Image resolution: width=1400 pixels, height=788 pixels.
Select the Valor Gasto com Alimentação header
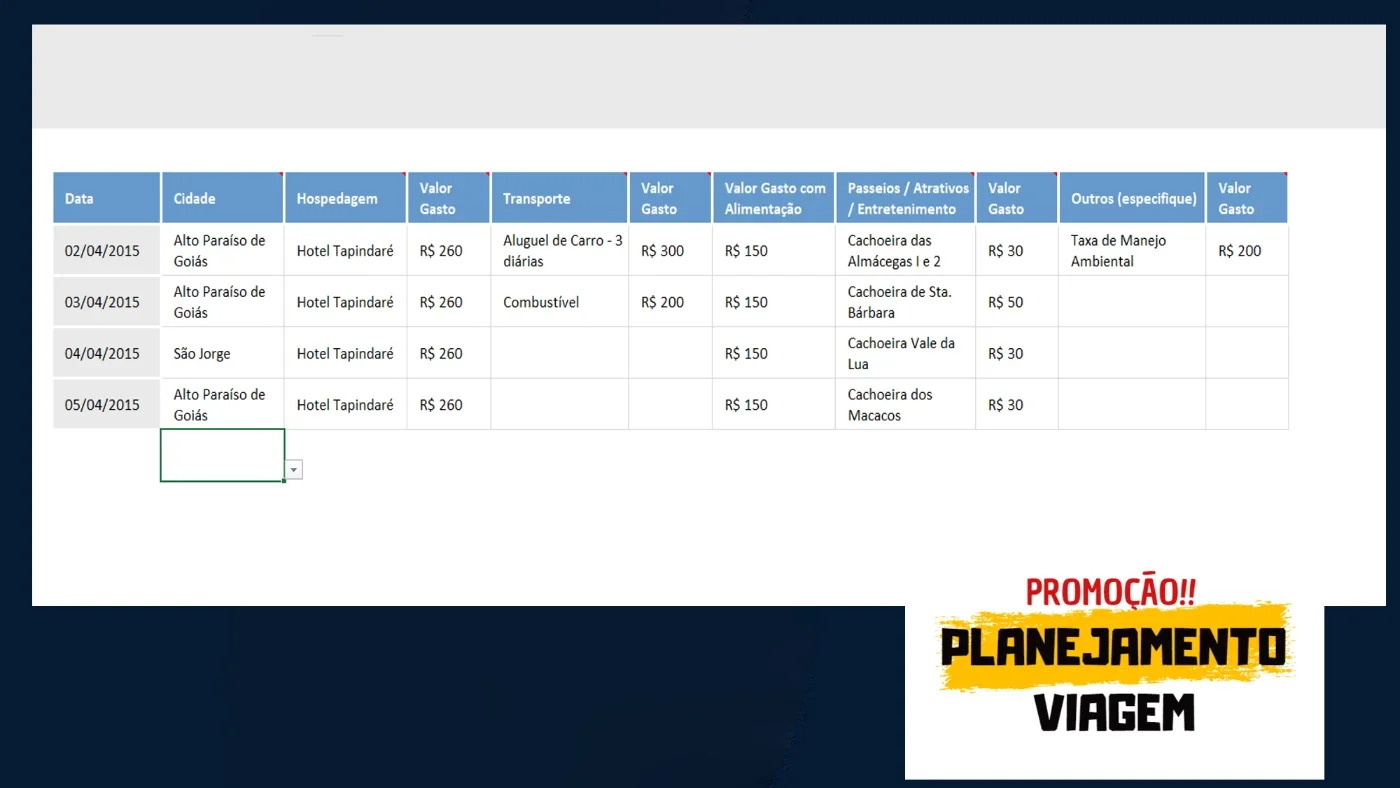(774, 198)
